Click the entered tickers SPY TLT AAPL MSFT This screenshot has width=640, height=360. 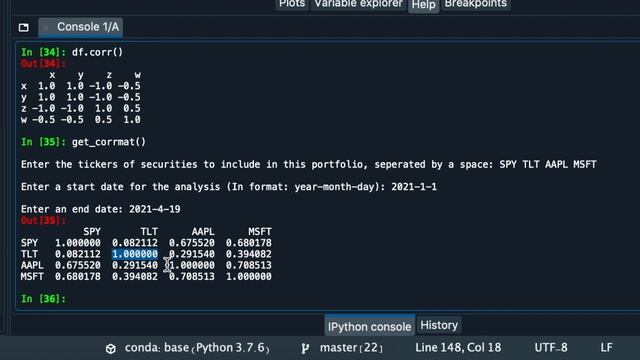coord(548,164)
